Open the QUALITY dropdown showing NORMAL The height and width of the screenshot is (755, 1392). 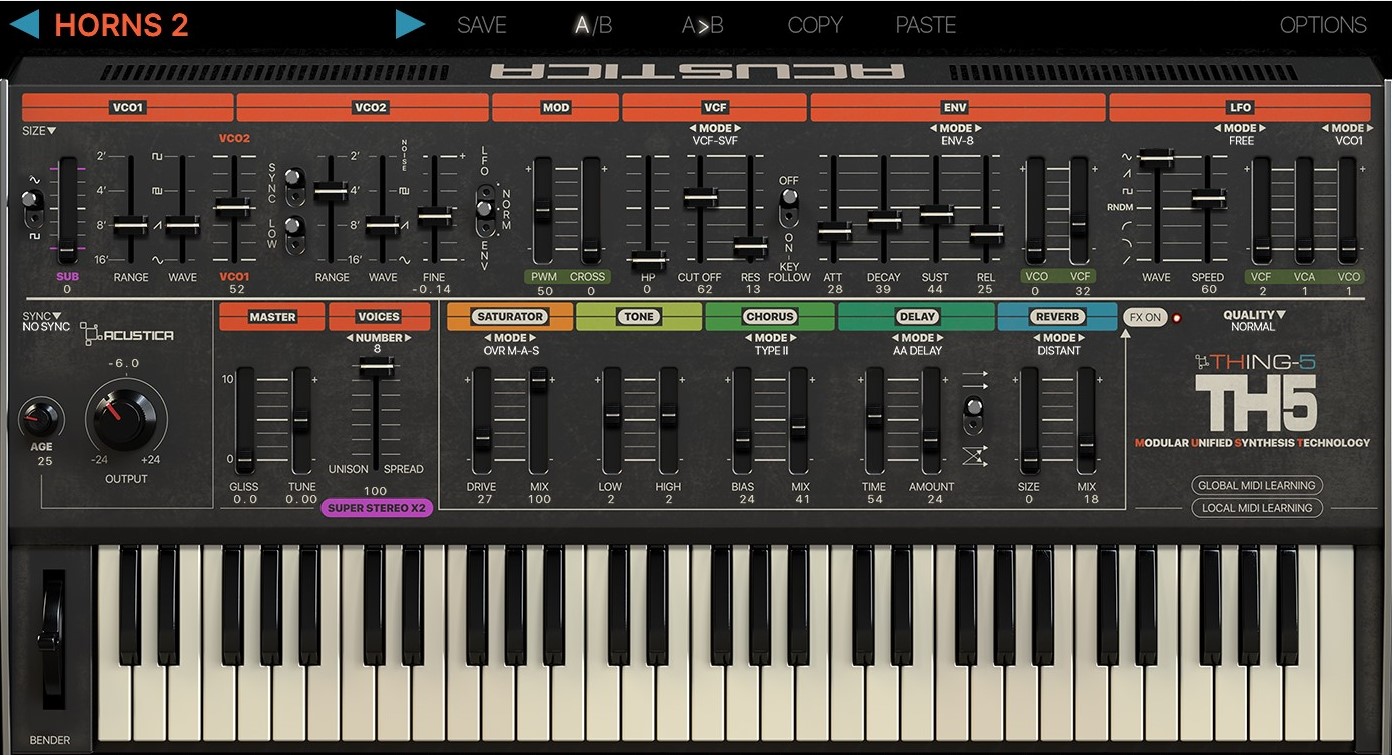click(1254, 321)
